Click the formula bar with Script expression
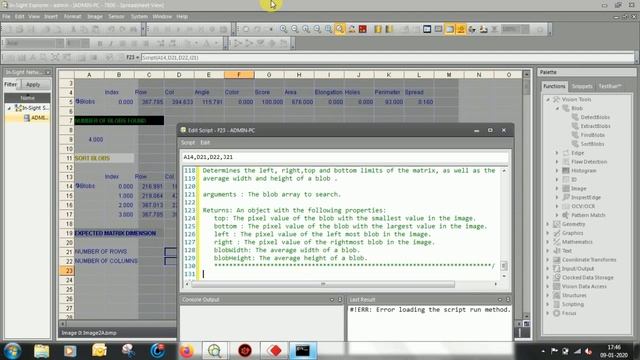 click(x=387, y=58)
